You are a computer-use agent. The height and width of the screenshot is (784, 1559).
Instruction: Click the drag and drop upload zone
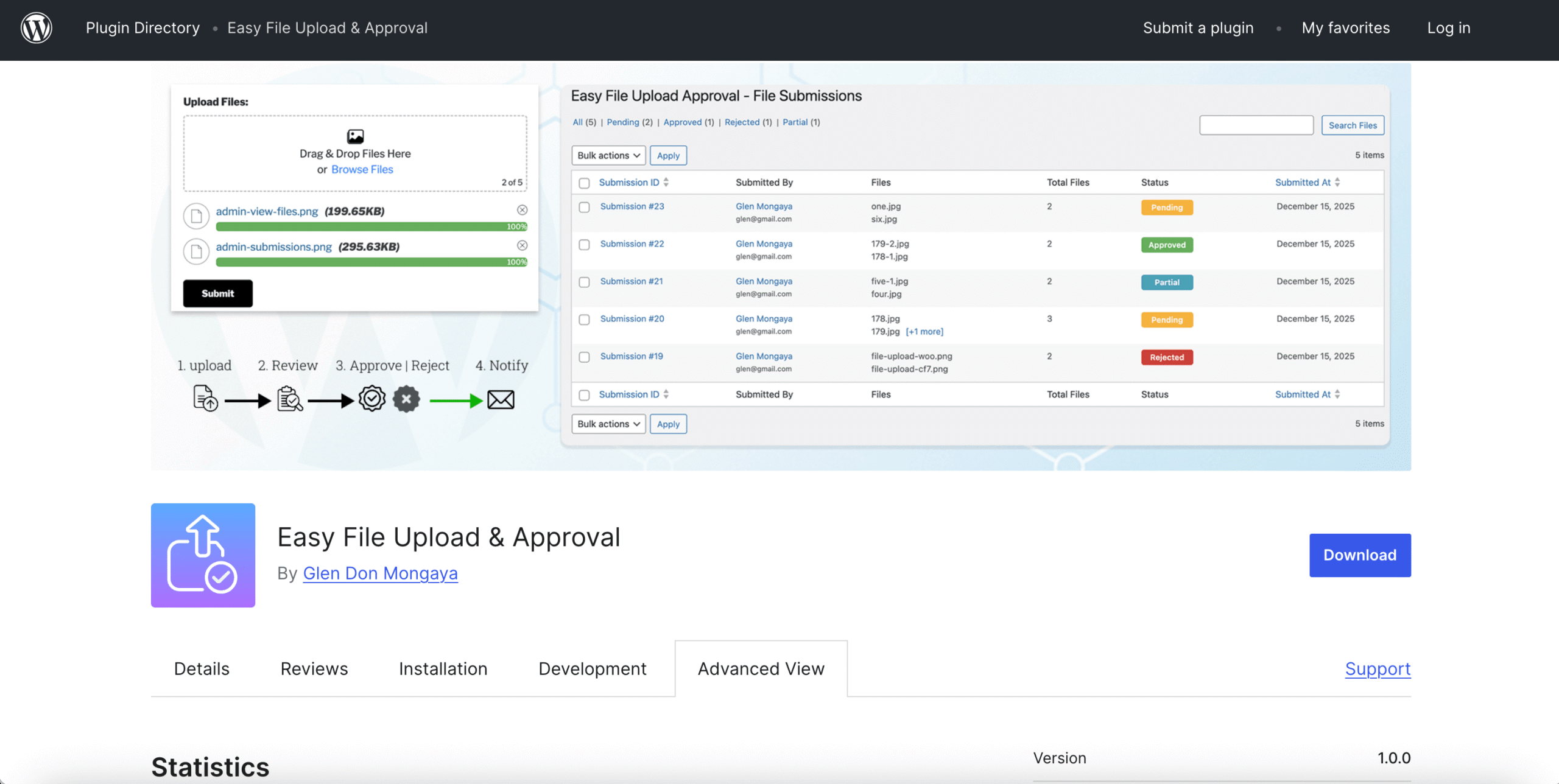[x=355, y=153]
